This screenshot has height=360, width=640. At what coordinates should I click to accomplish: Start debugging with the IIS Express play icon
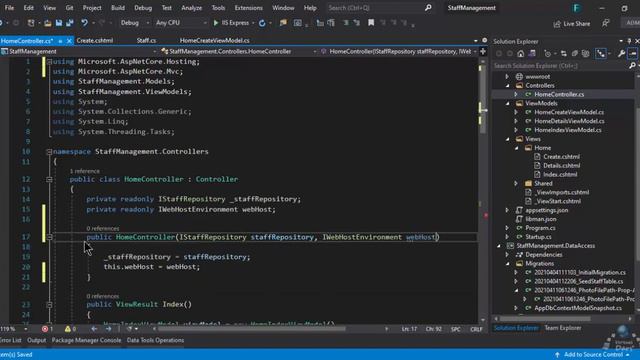coord(216,23)
